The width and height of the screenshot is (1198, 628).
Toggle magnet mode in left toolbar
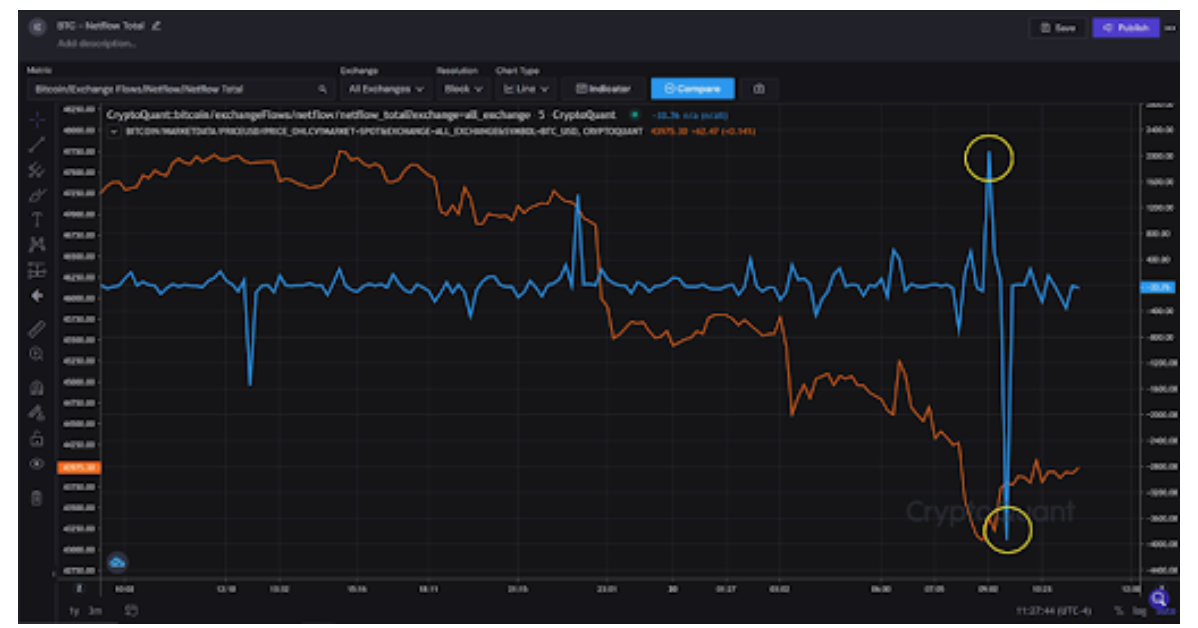37,387
